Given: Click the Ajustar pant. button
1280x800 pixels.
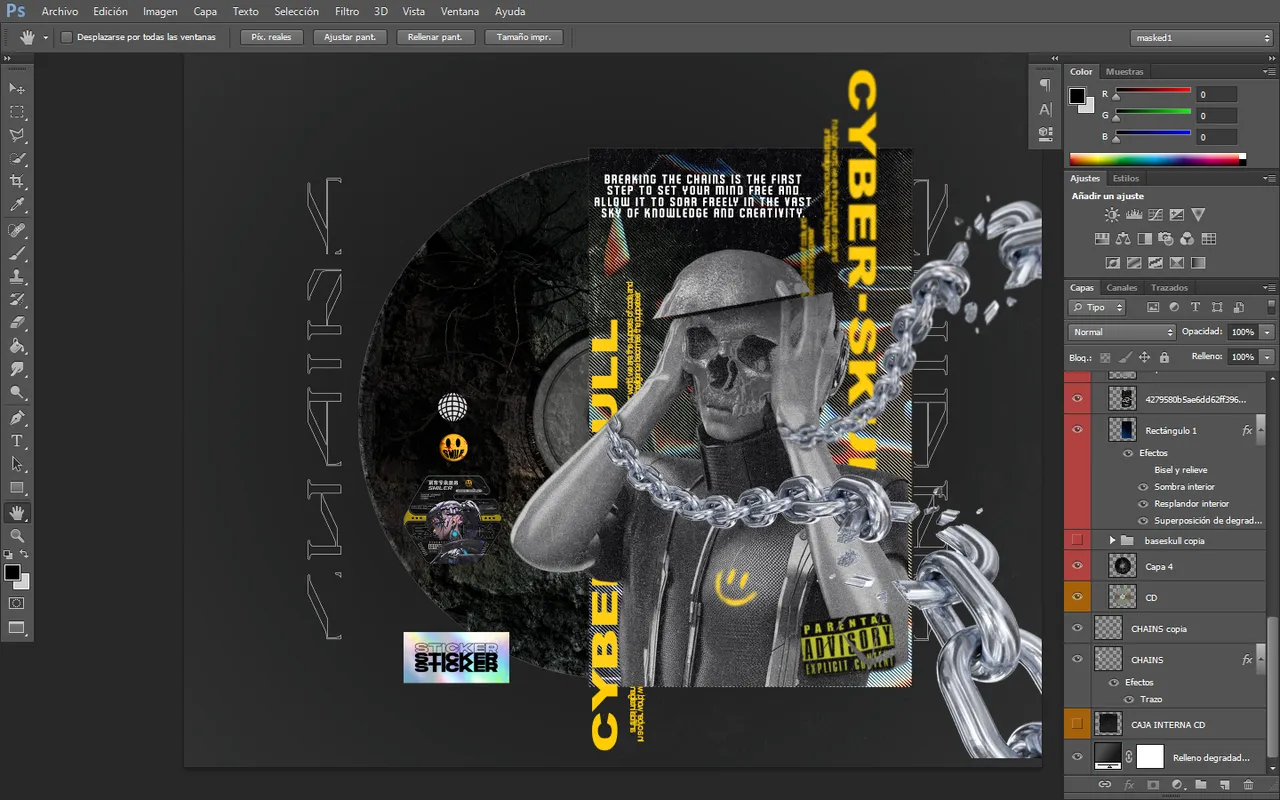Looking at the screenshot, I should tap(350, 37).
